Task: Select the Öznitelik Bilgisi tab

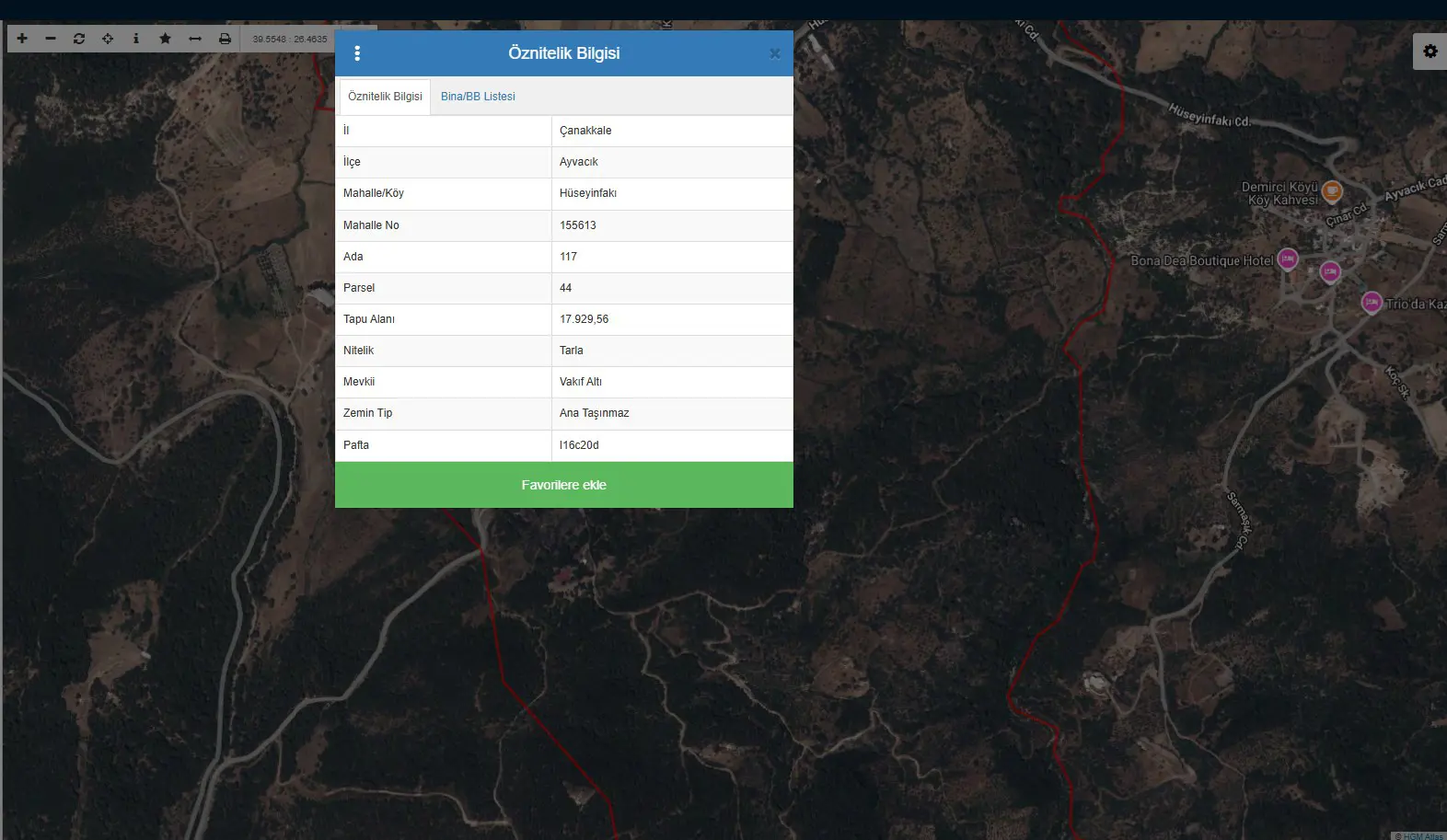Action: (385, 97)
